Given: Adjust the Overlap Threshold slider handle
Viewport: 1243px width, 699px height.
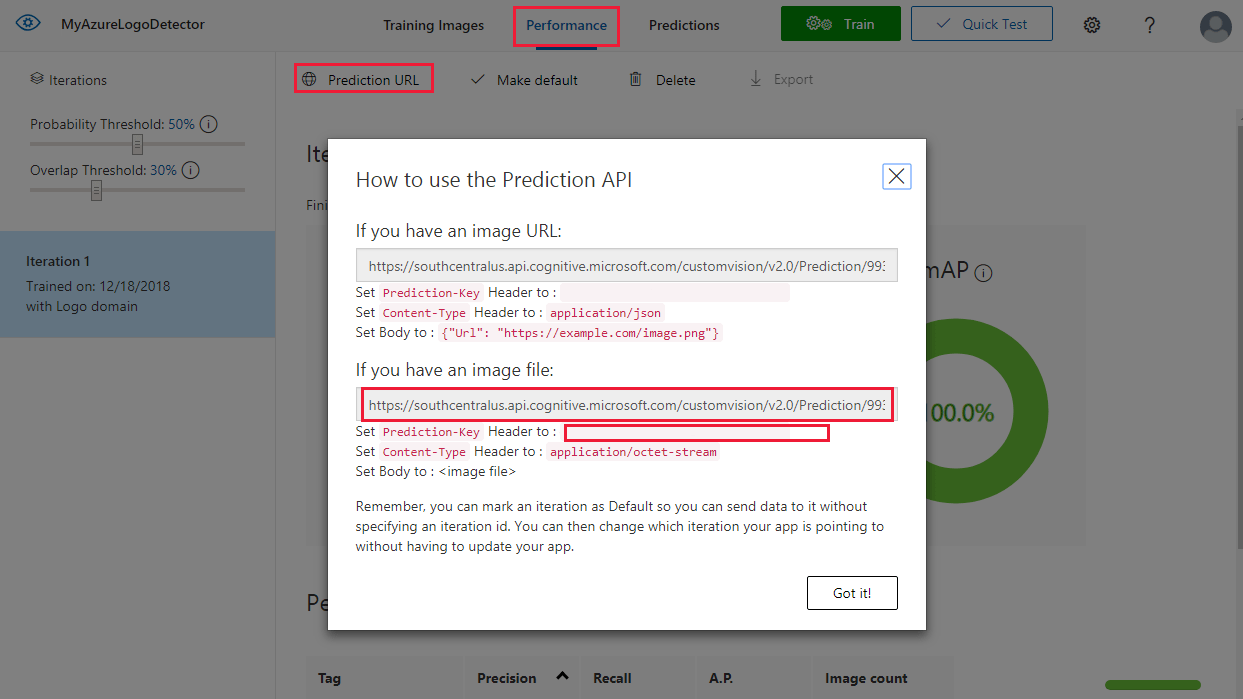Looking at the screenshot, I should tap(96, 190).
